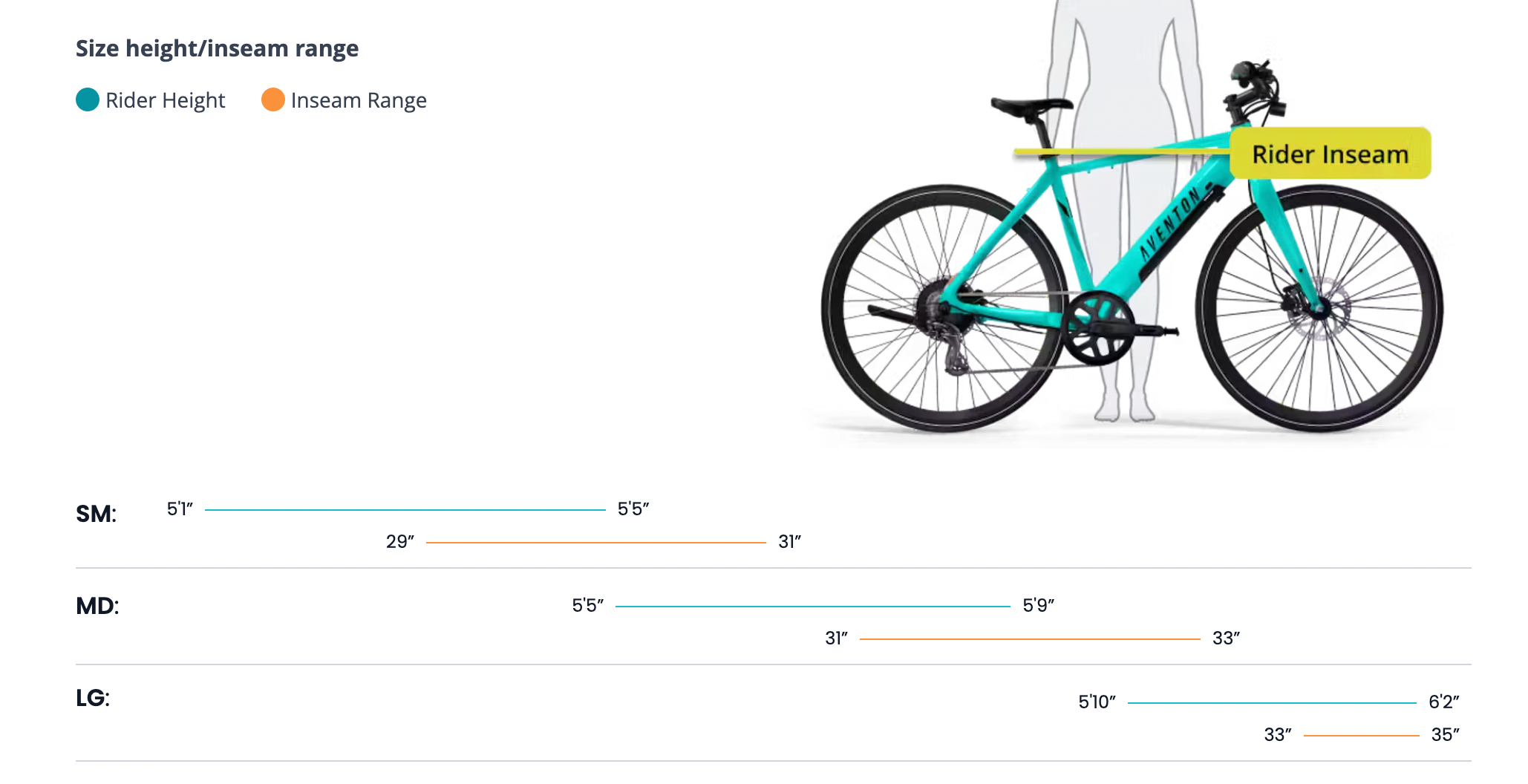Click the bike's handlebar

(1255, 85)
